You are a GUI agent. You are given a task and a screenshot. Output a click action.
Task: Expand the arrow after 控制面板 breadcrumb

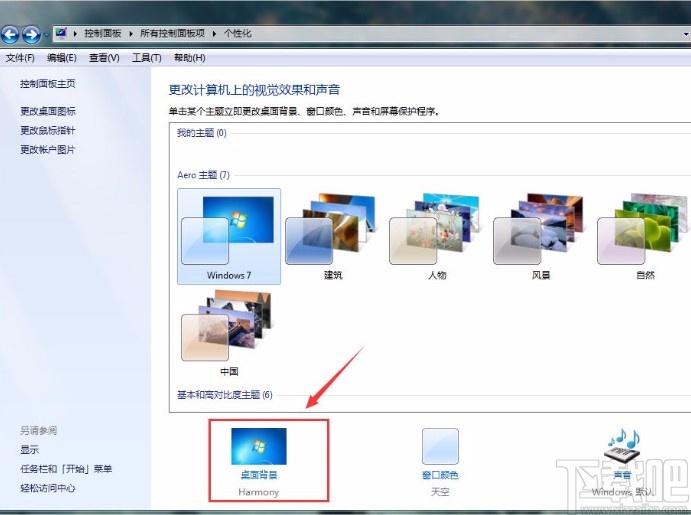[x=131, y=33]
